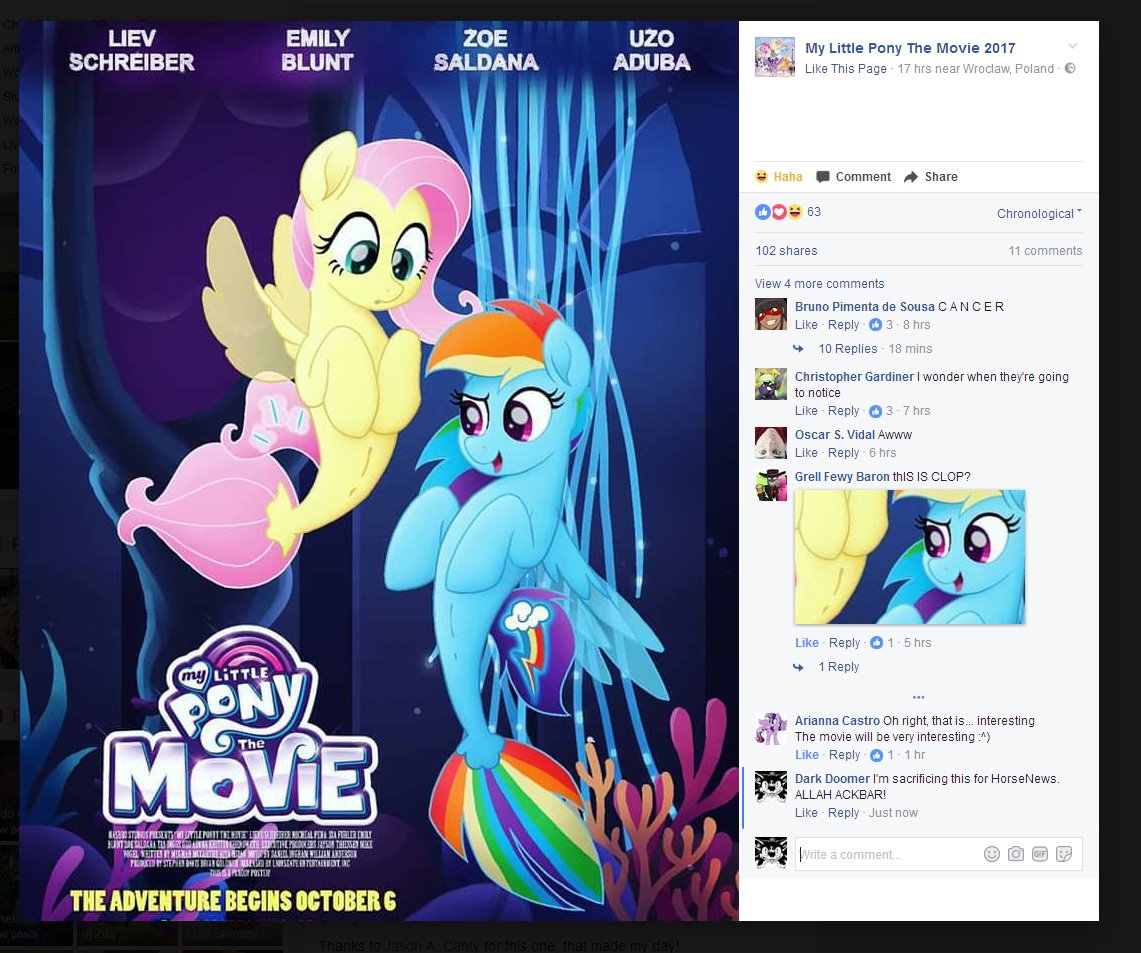Click Grell Fewy Baron's avatar

[771, 485]
